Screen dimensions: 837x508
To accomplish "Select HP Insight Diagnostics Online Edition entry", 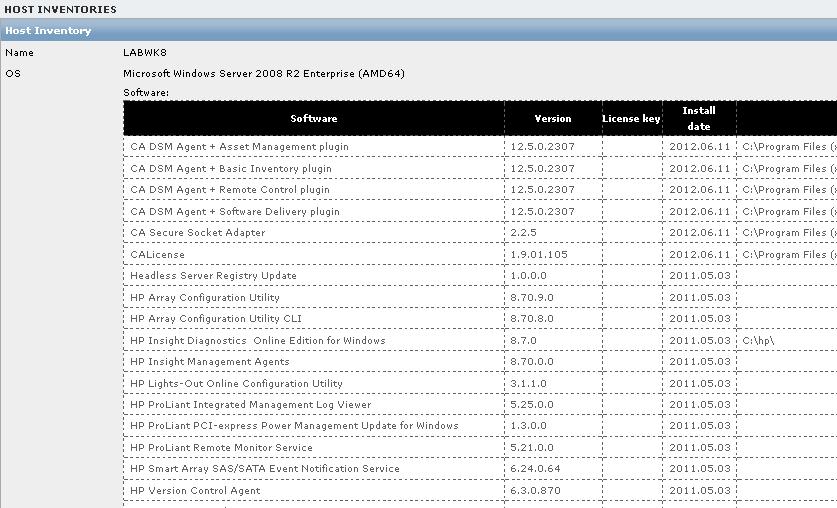I will (x=257, y=340).
